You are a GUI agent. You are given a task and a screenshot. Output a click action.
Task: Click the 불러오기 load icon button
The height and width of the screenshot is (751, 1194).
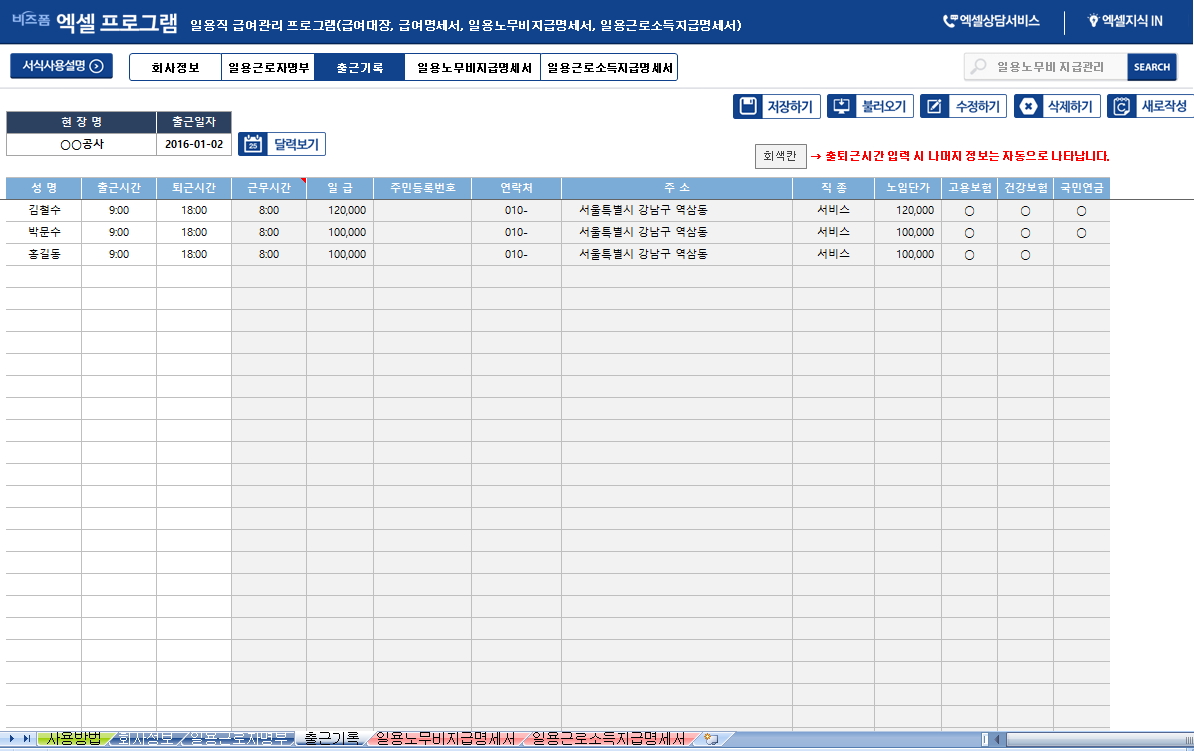point(842,107)
